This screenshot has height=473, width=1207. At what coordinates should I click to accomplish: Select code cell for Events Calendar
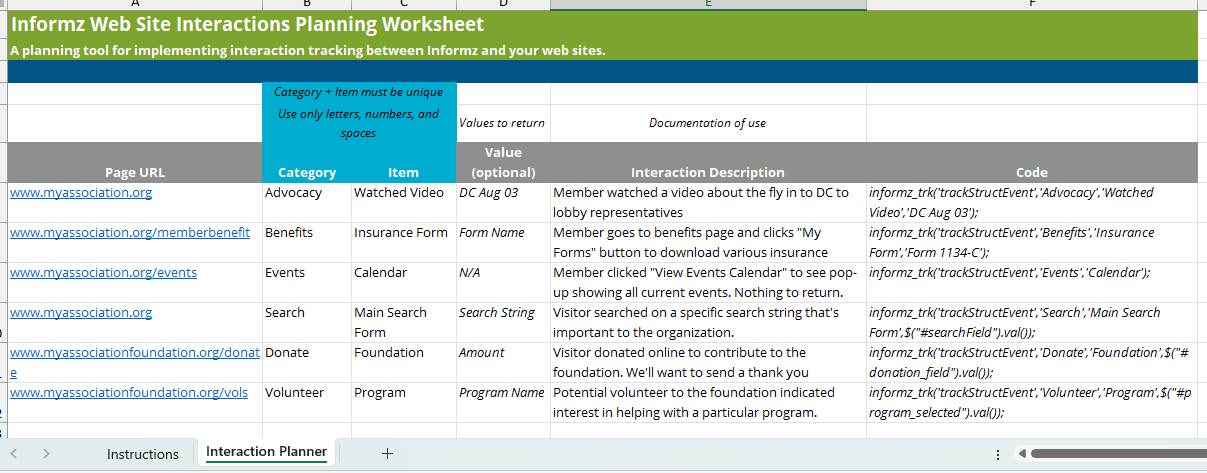click(1031, 282)
